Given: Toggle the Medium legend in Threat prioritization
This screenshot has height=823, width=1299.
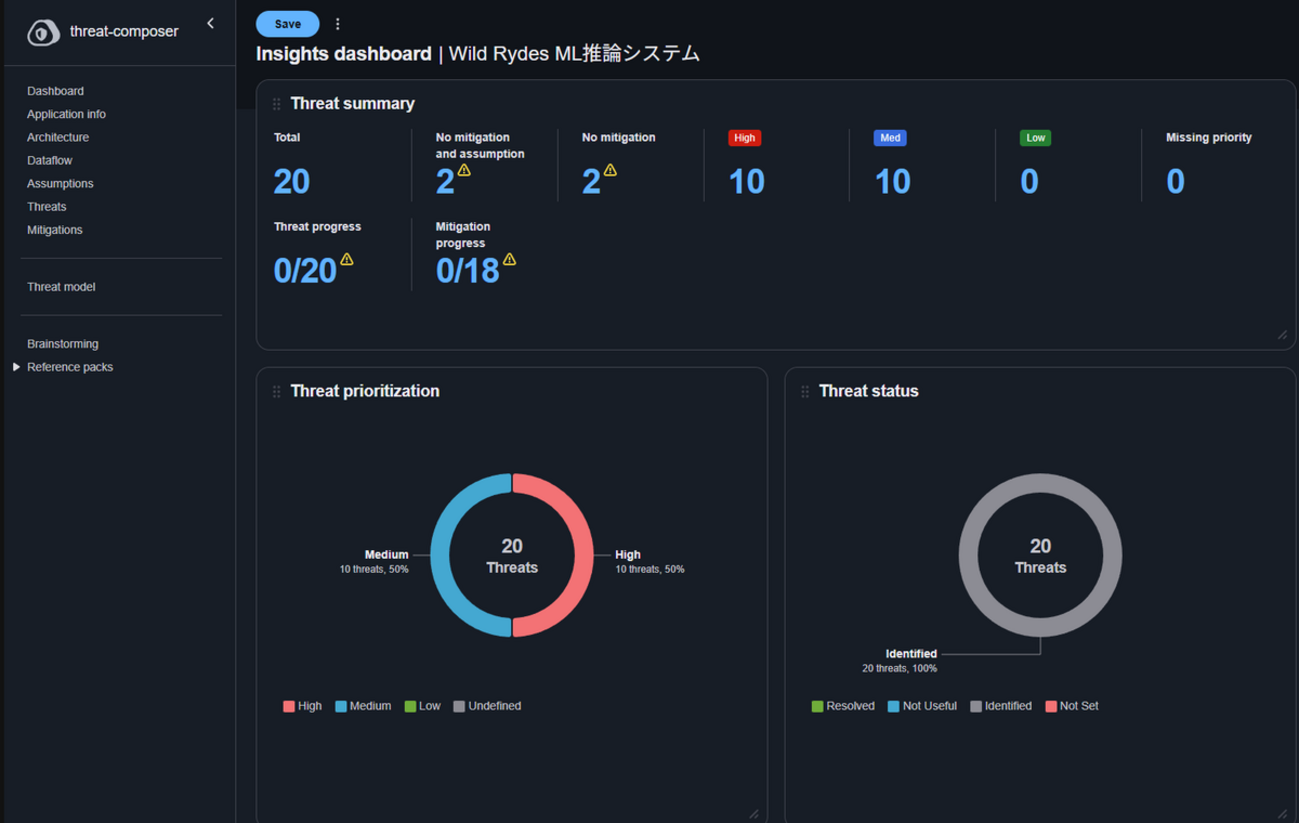Looking at the screenshot, I should coord(363,706).
